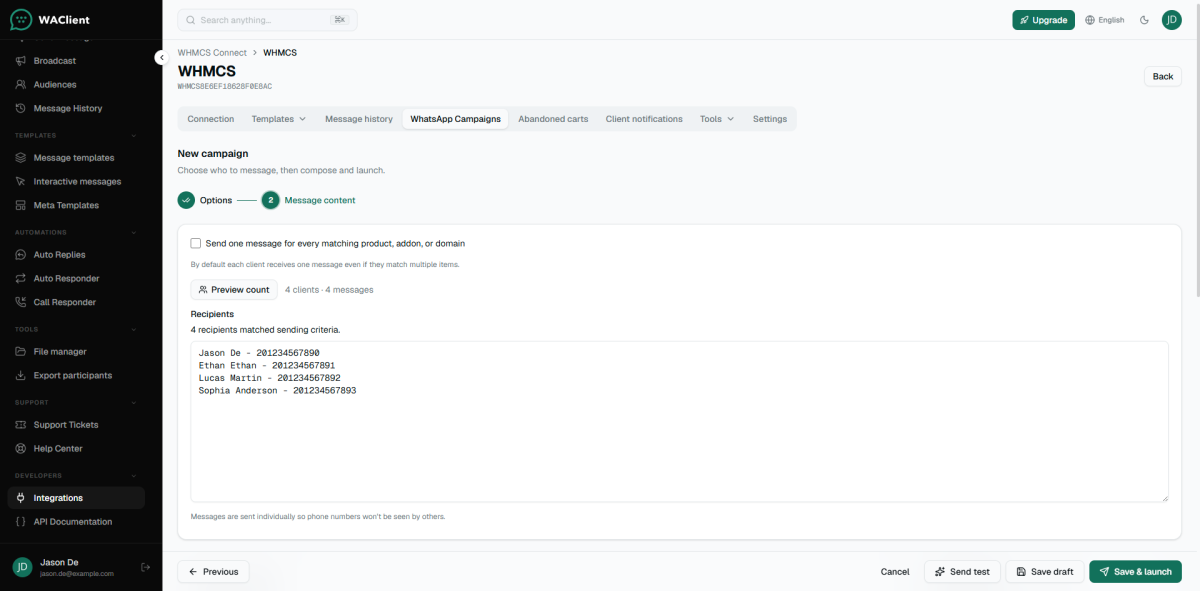Click recipient line Lucas Martin - 201234567892

coord(270,378)
